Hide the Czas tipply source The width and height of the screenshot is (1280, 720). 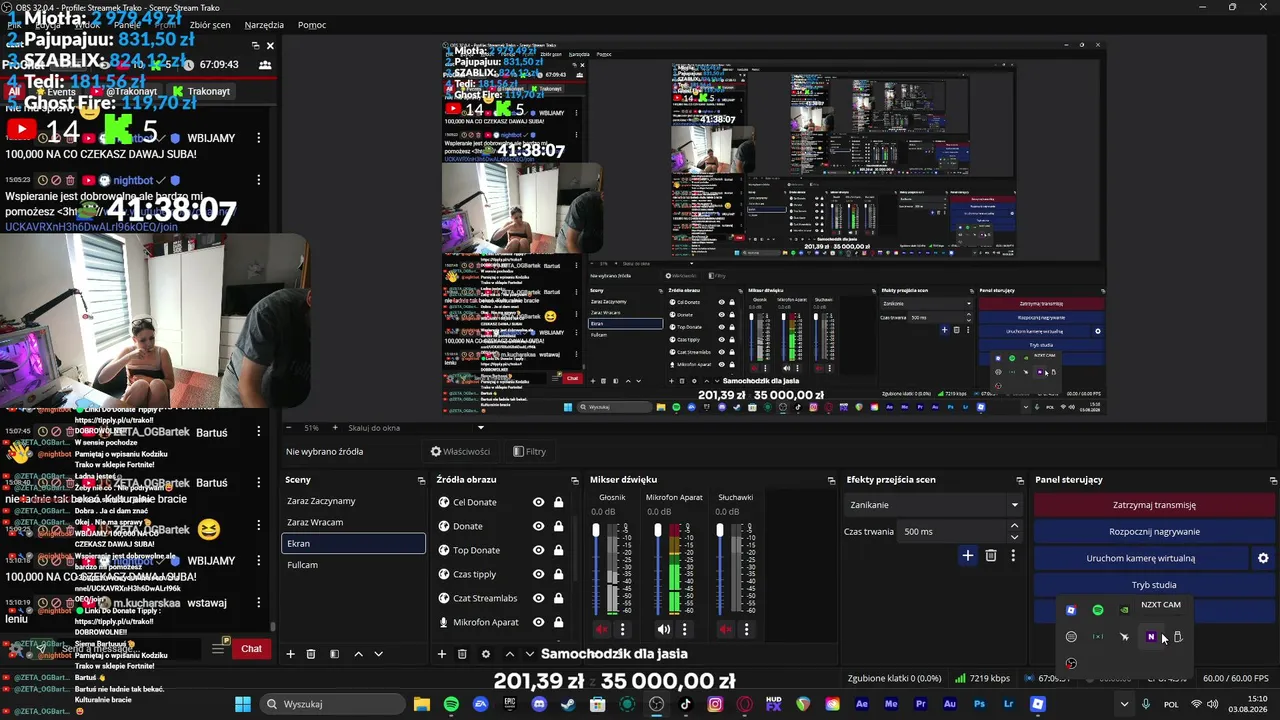click(x=538, y=574)
